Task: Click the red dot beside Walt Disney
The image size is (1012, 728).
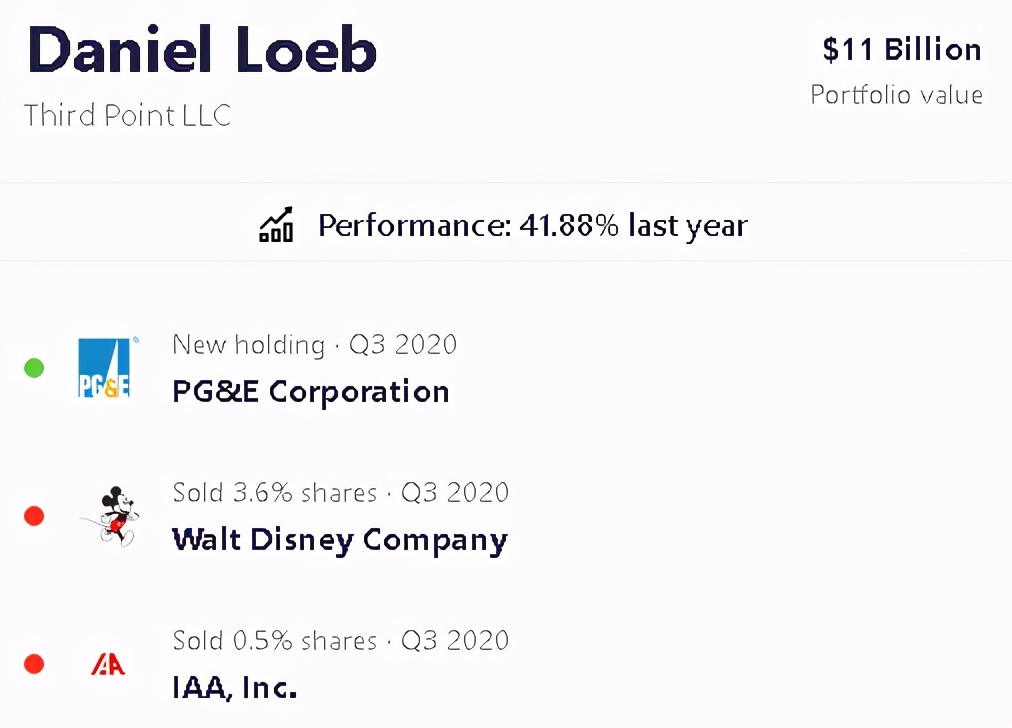Action: pyautogui.click(x=34, y=516)
